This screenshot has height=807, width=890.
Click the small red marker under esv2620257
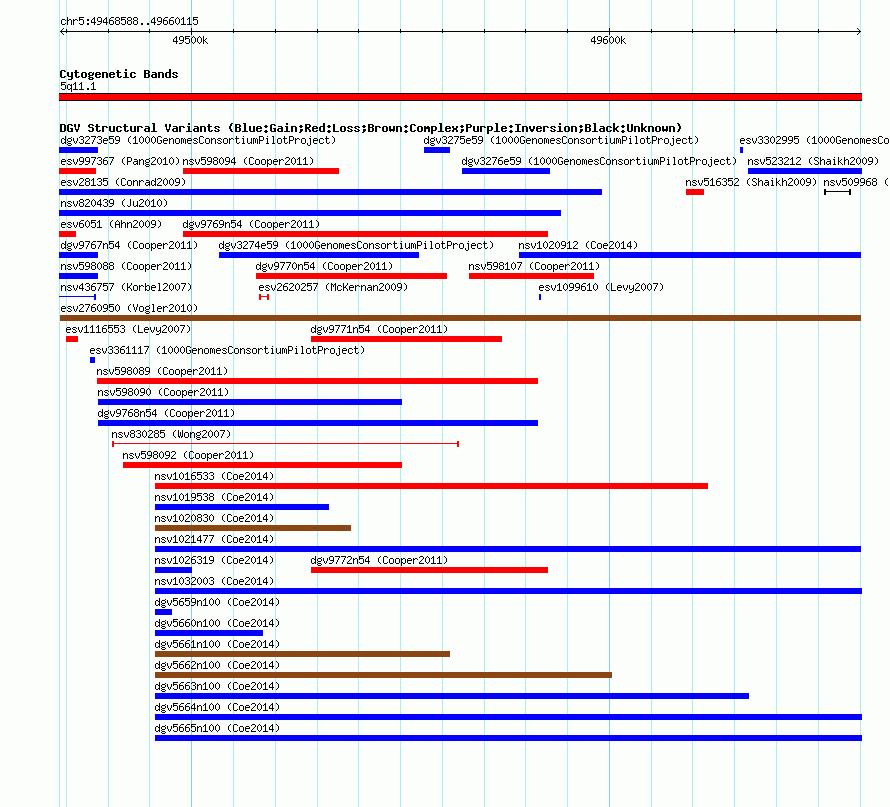coord(264,297)
